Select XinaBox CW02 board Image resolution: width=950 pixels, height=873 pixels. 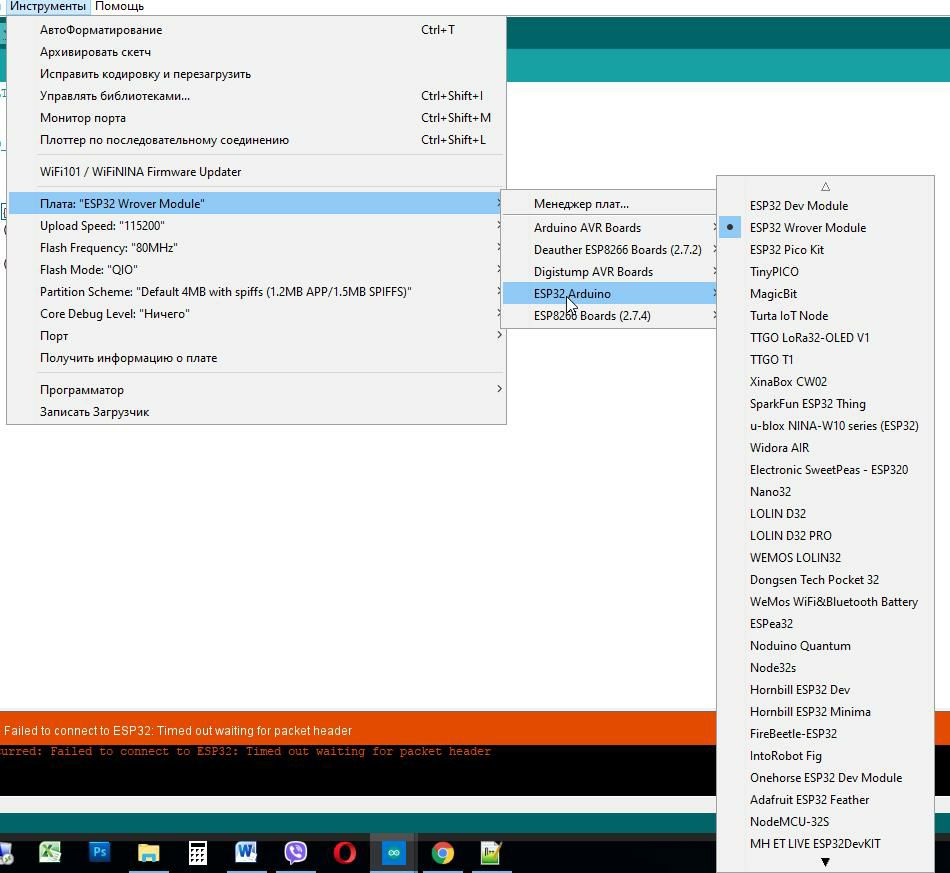click(x=825, y=382)
